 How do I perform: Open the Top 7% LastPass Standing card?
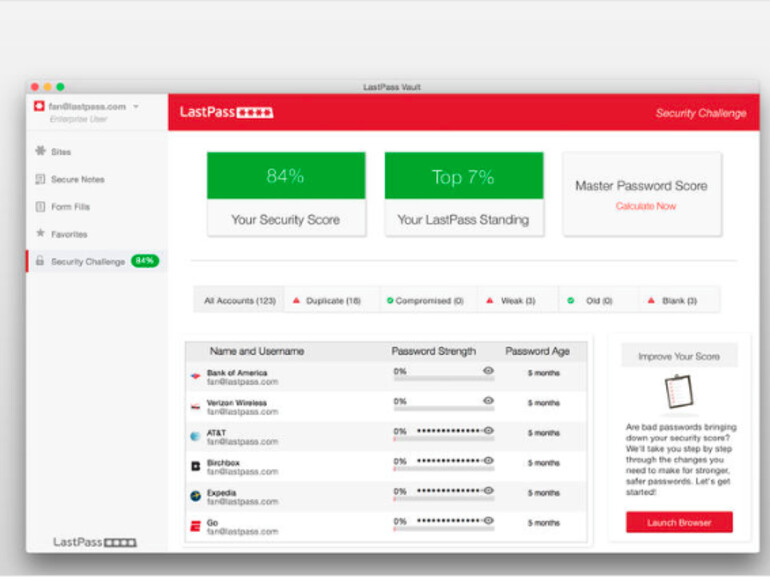[464, 194]
